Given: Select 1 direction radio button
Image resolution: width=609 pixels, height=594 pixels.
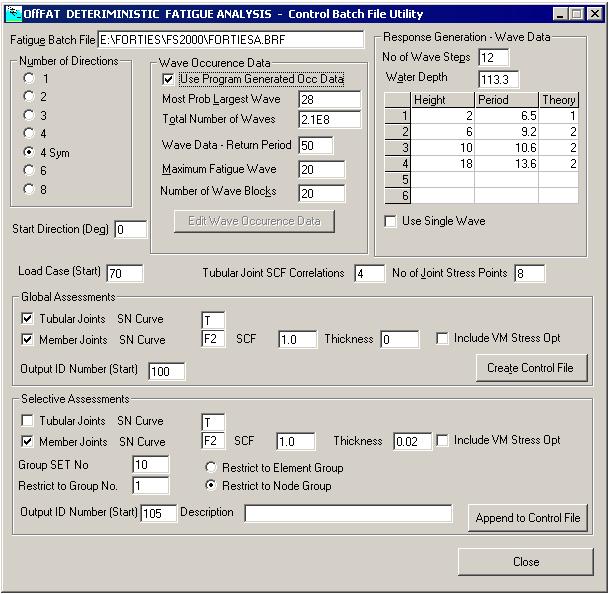Looking at the screenshot, I should click(x=29, y=78).
